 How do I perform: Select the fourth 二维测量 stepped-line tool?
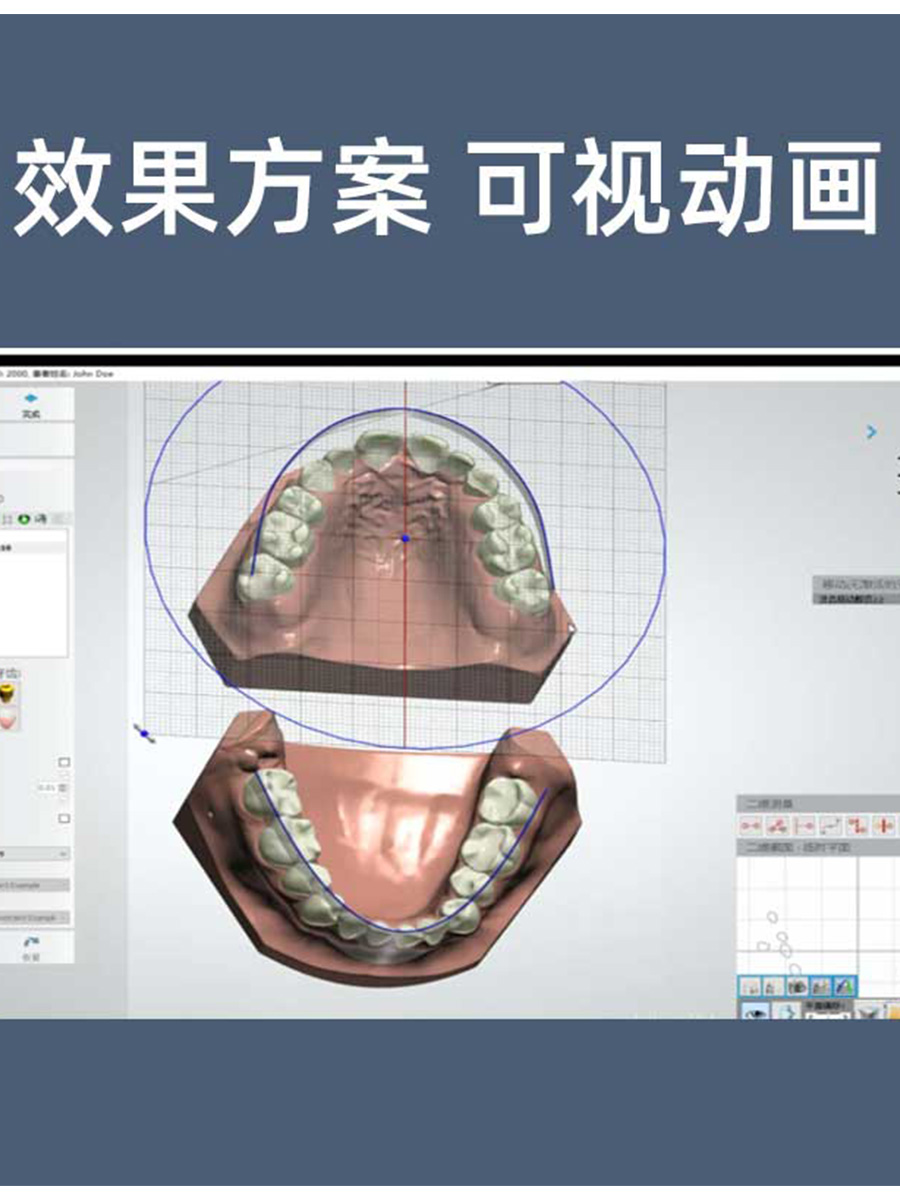click(830, 826)
